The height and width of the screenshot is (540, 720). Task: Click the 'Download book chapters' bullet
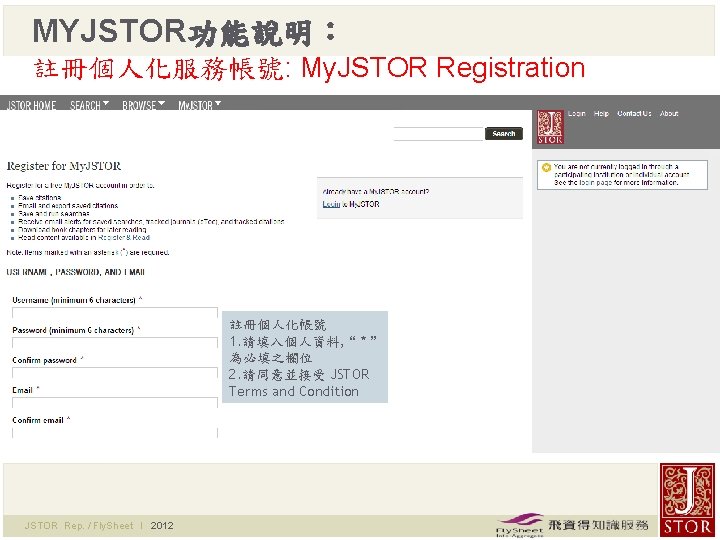click(82, 230)
